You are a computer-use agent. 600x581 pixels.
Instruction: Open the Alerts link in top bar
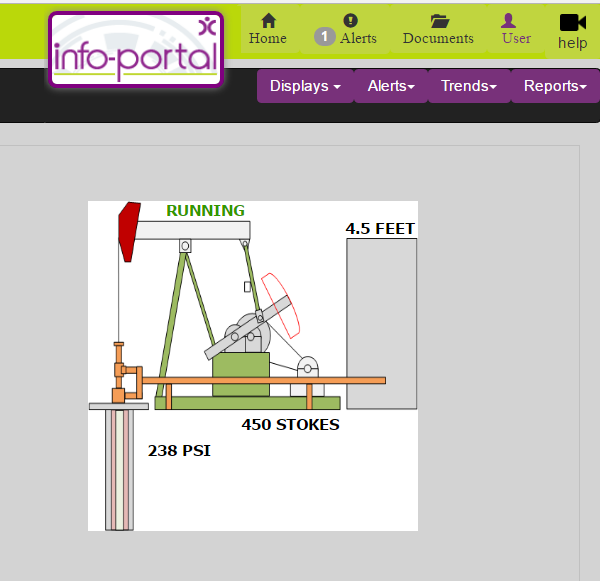(358, 38)
